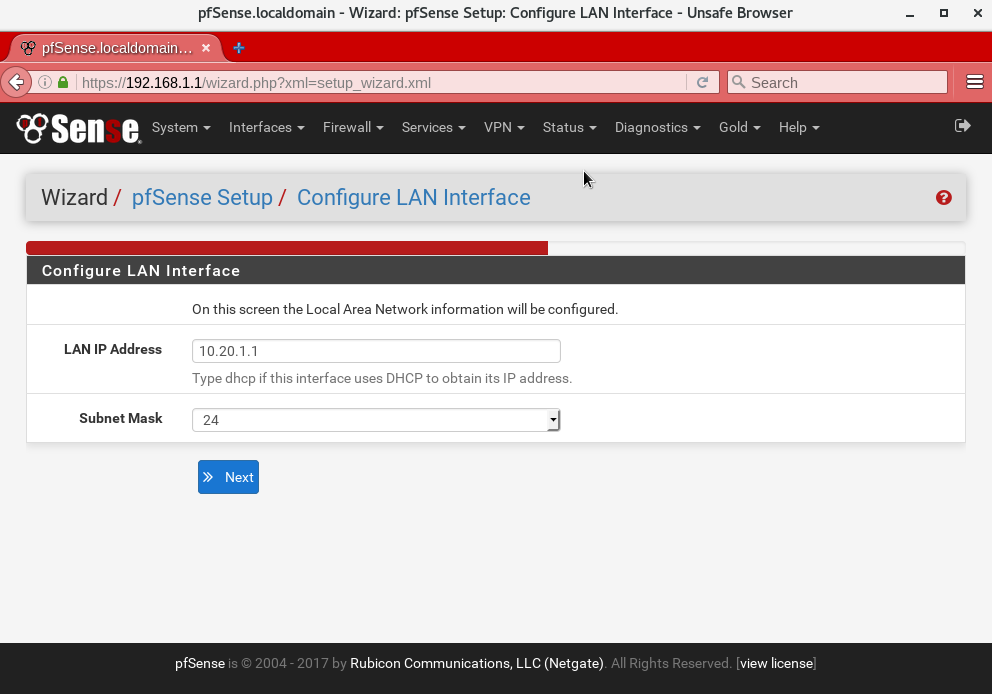The height and width of the screenshot is (694, 992).
Task: Open the Status menu
Action: 569,128
